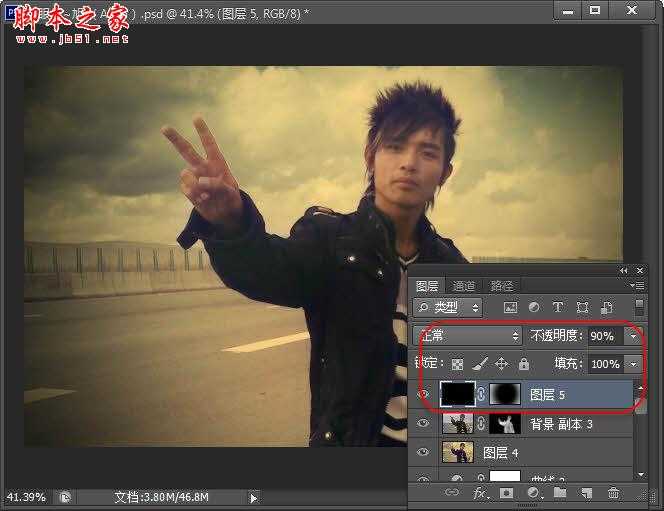Open the 填充 fill slider arrow
This screenshot has width=664, height=511.
click(x=634, y=364)
